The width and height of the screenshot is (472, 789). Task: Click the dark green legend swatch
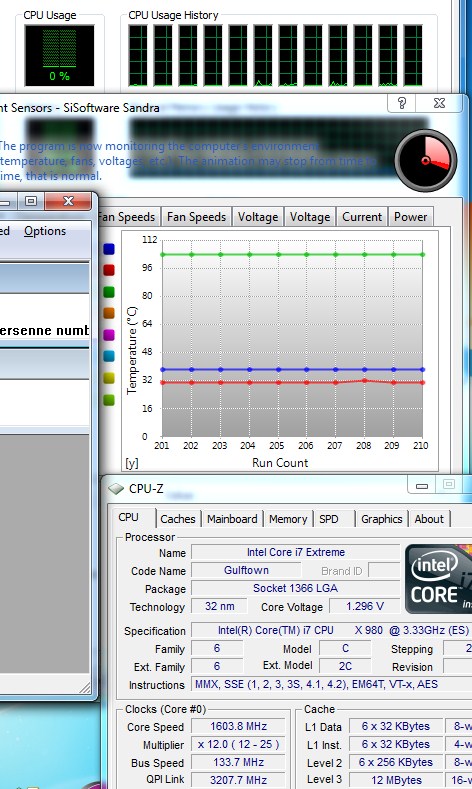(x=109, y=292)
